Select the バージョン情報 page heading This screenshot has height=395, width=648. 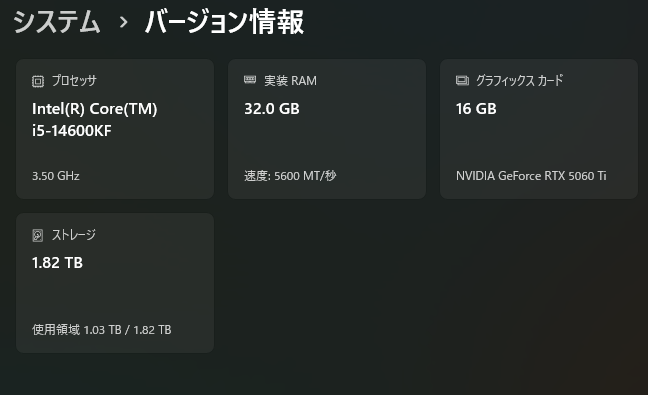click(x=225, y=22)
